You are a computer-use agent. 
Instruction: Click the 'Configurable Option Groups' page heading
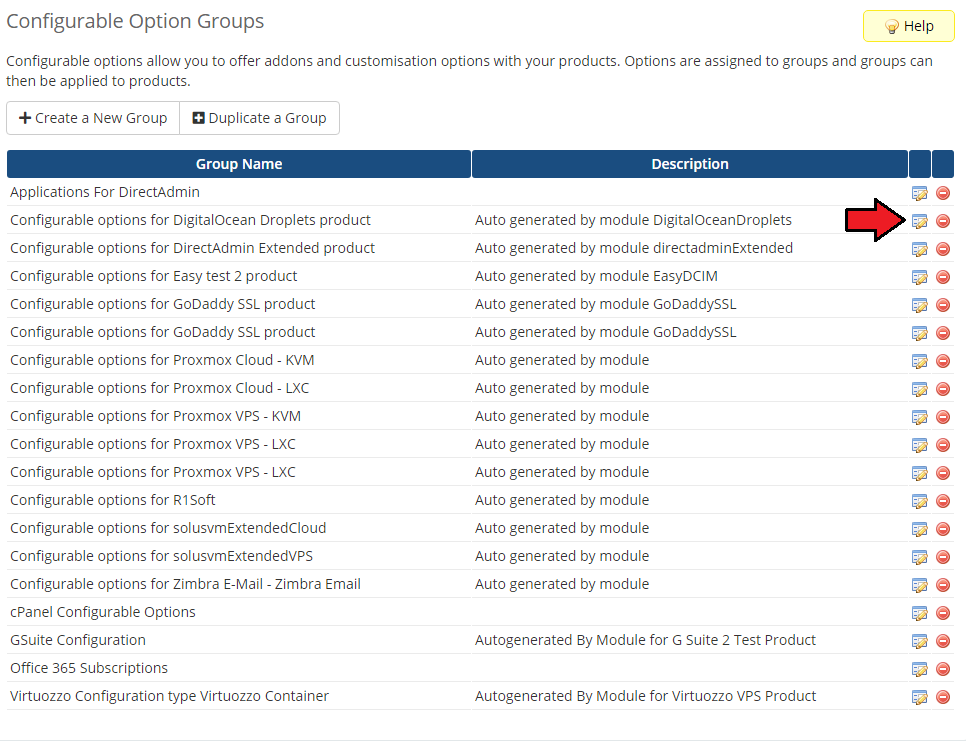click(135, 22)
